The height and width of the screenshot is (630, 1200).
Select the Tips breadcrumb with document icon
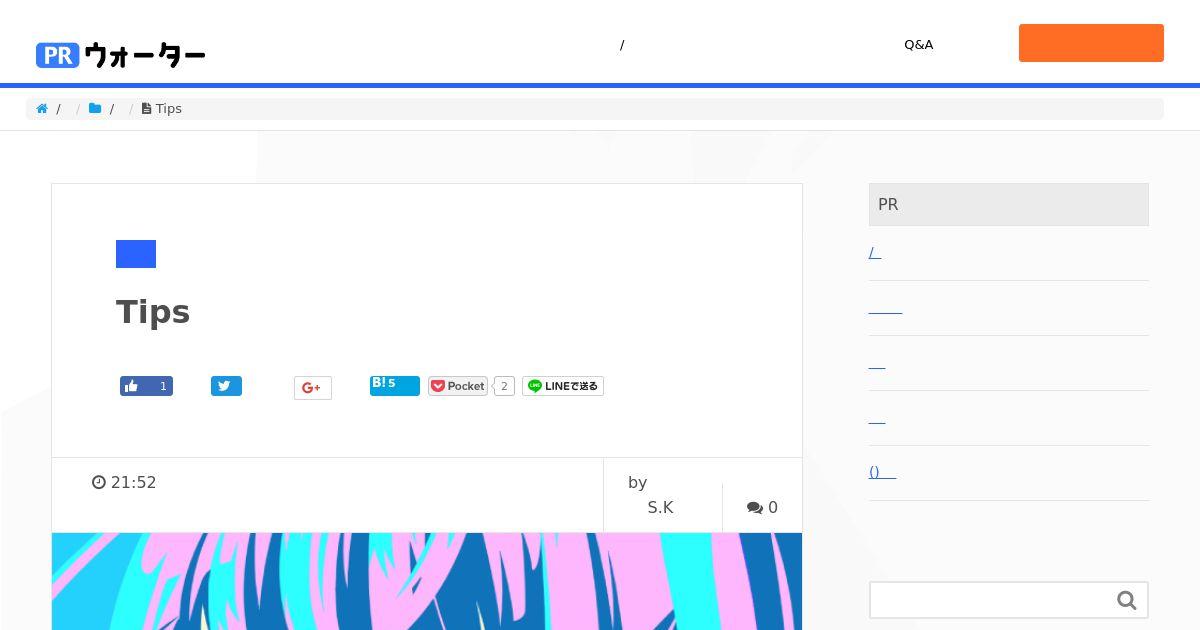162,108
